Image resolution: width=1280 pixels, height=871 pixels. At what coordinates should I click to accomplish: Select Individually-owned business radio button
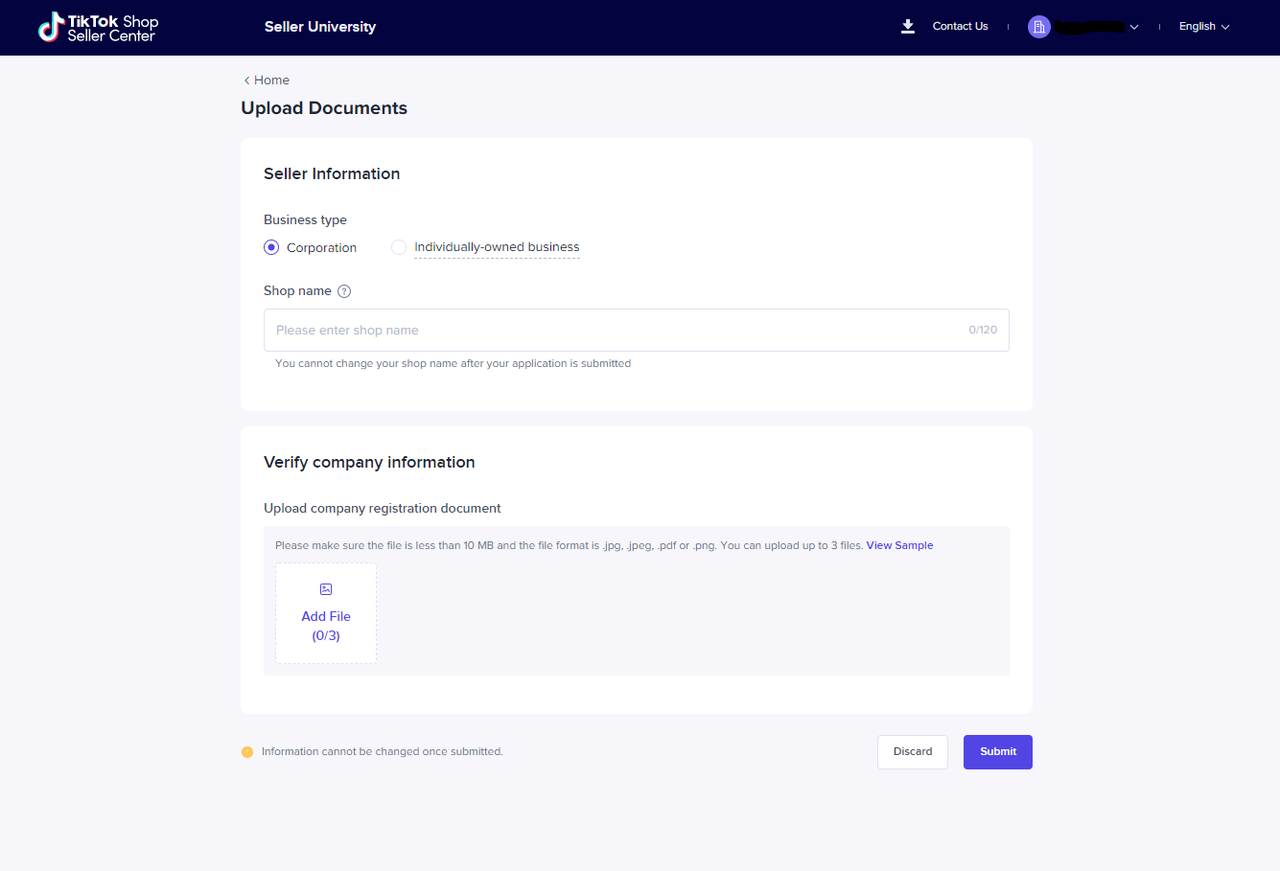399,247
